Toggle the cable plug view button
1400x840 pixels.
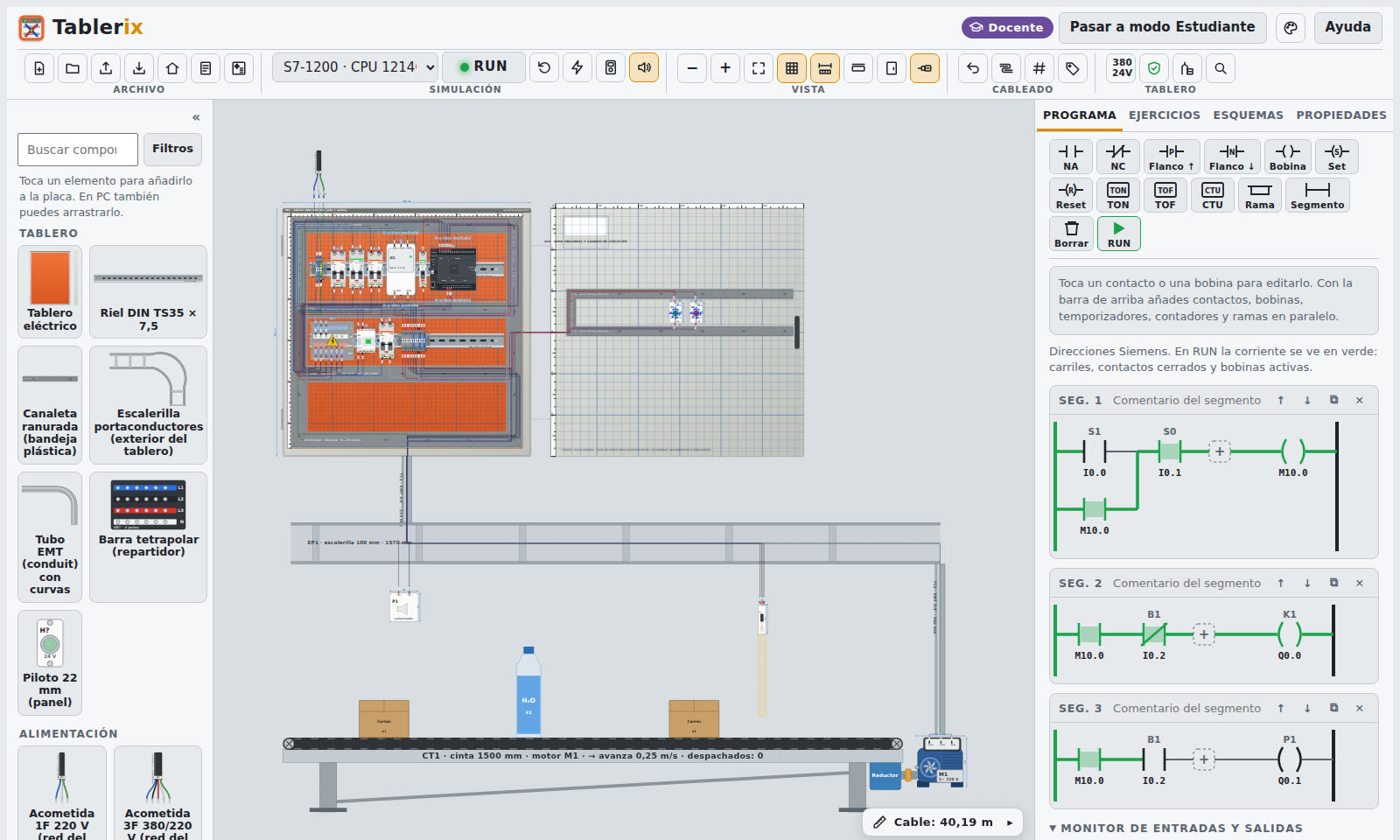[x=925, y=68]
